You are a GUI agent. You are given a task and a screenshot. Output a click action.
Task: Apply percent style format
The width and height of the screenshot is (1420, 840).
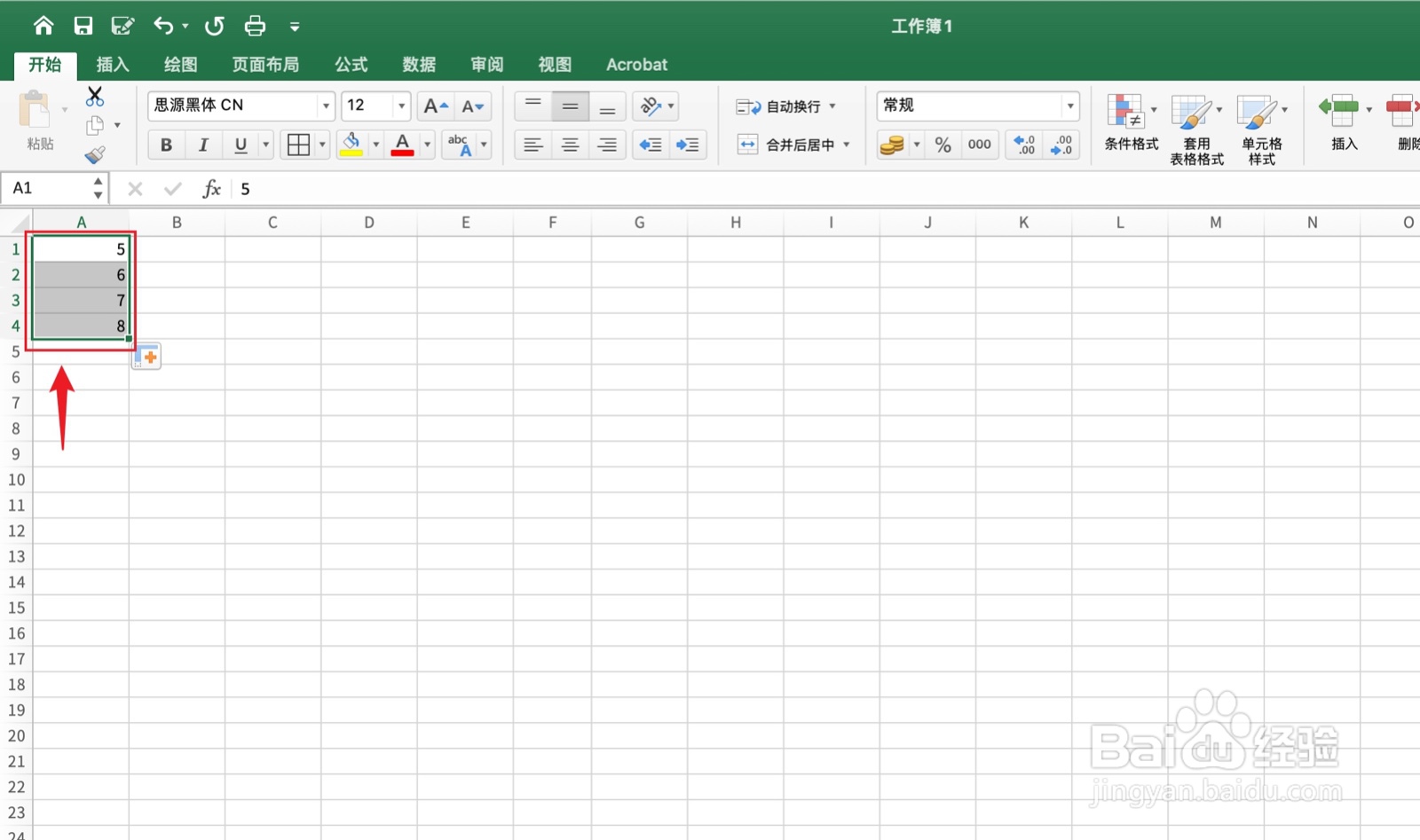[943, 145]
